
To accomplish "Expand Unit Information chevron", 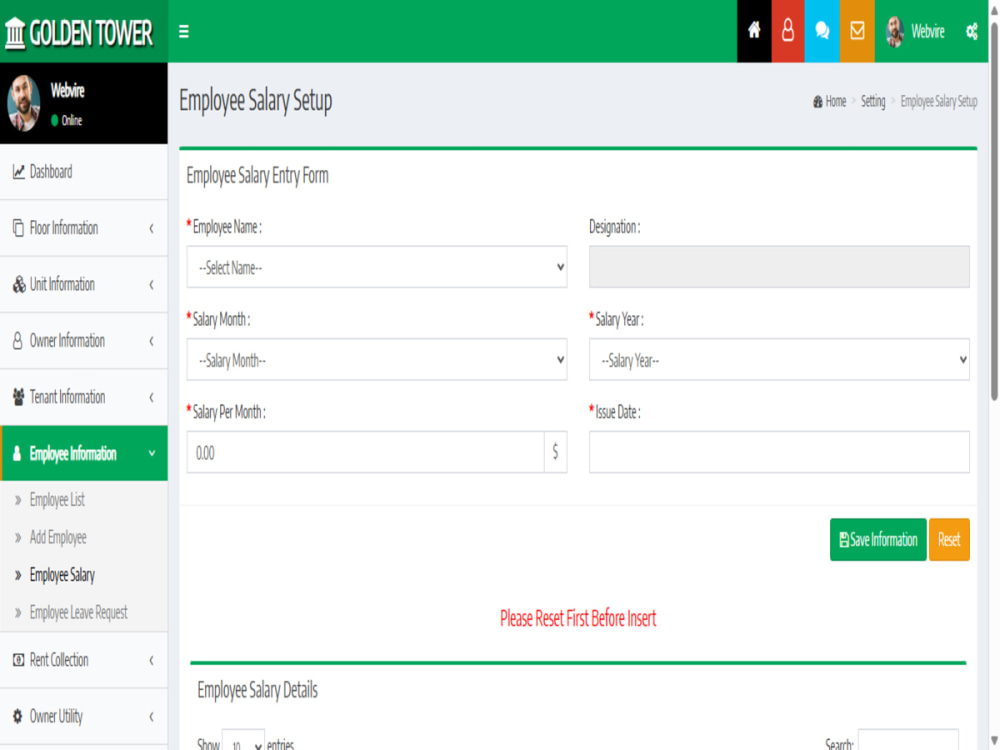I will [x=151, y=284].
